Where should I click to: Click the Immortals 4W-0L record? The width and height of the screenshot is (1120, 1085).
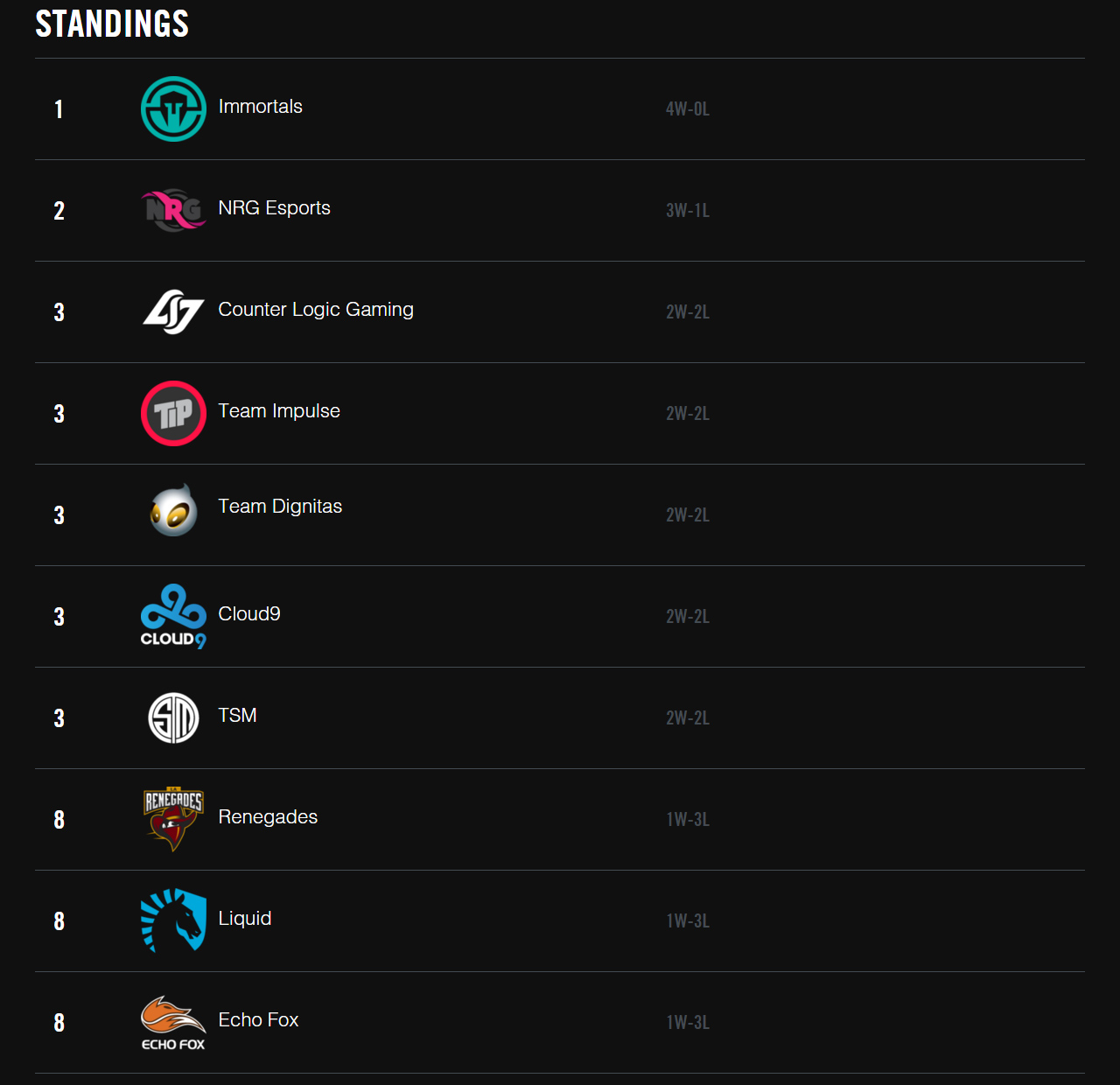tap(688, 109)
